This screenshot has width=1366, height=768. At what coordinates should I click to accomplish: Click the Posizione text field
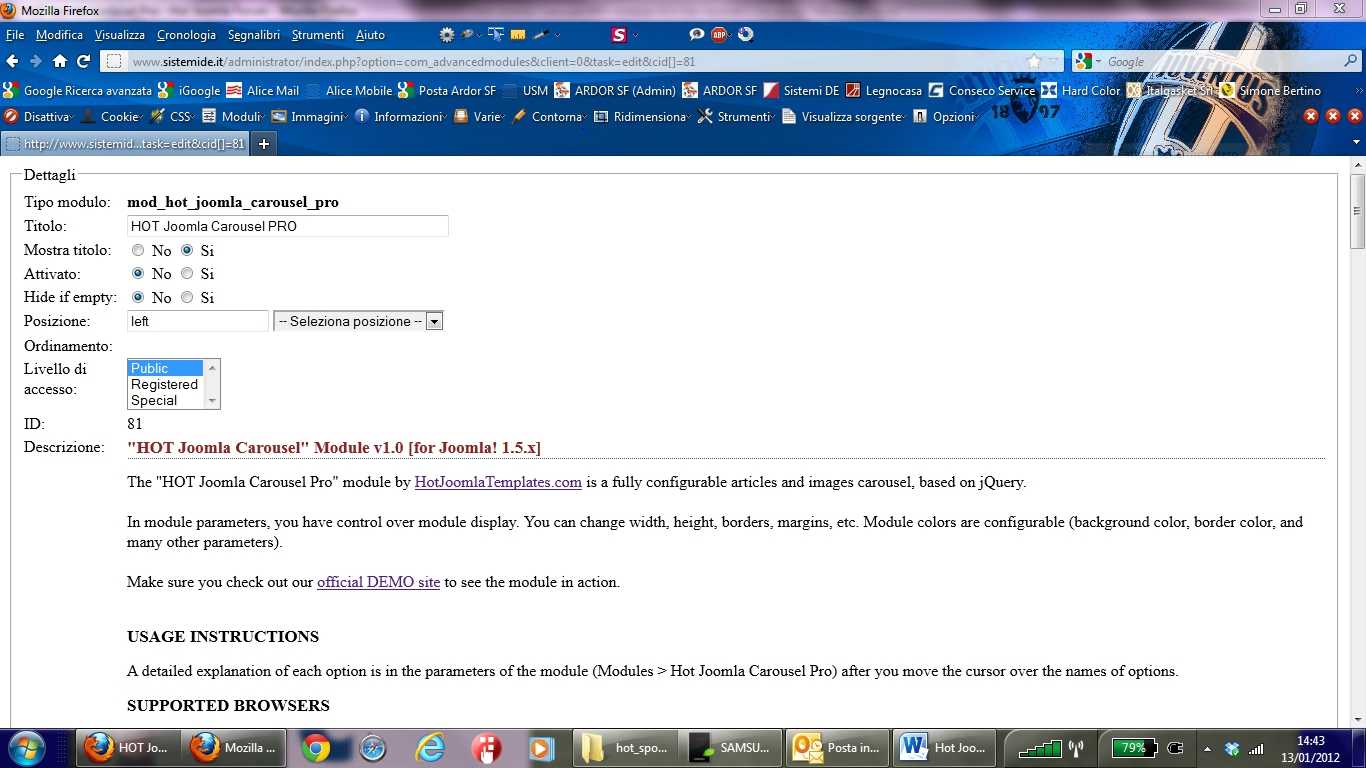(198, 321)
